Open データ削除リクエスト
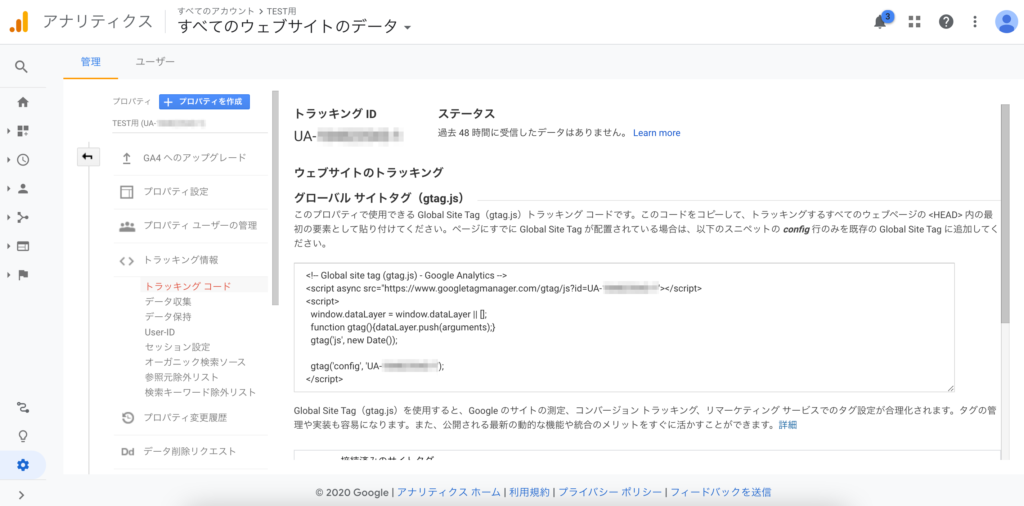1024x506 pixels. (x=189, y=452)
